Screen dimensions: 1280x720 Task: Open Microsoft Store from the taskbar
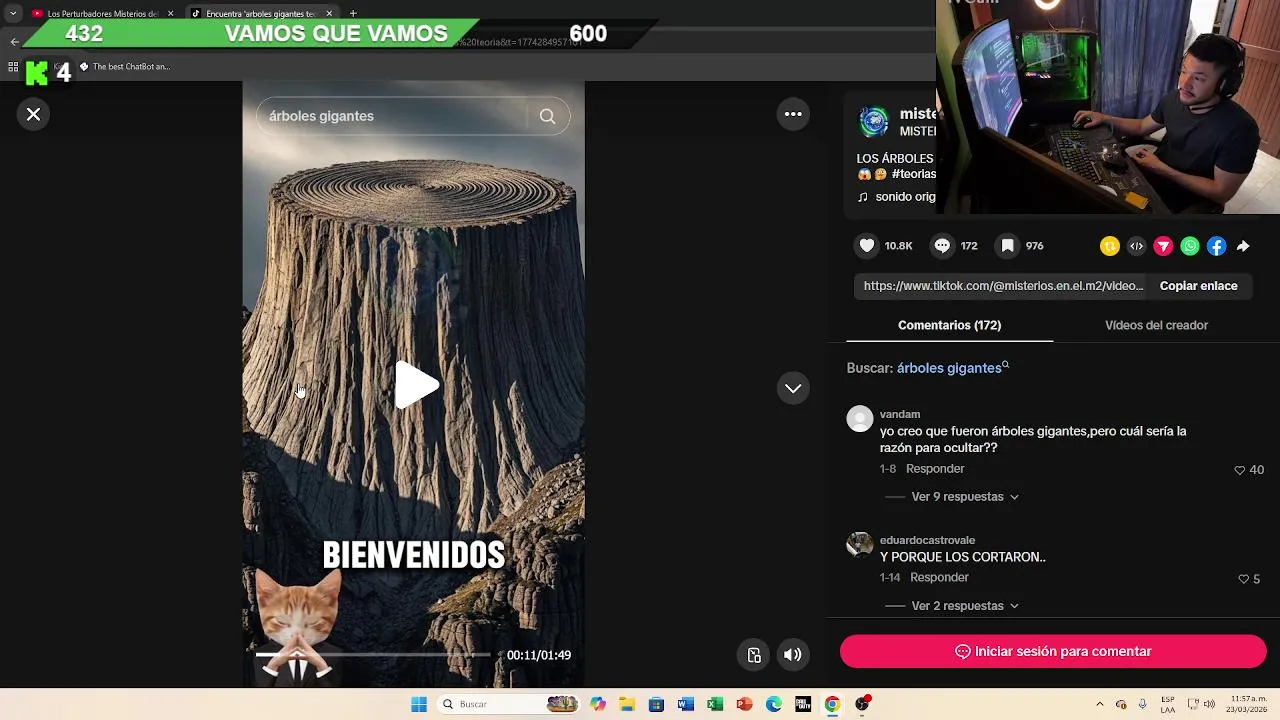coord(656,704)
